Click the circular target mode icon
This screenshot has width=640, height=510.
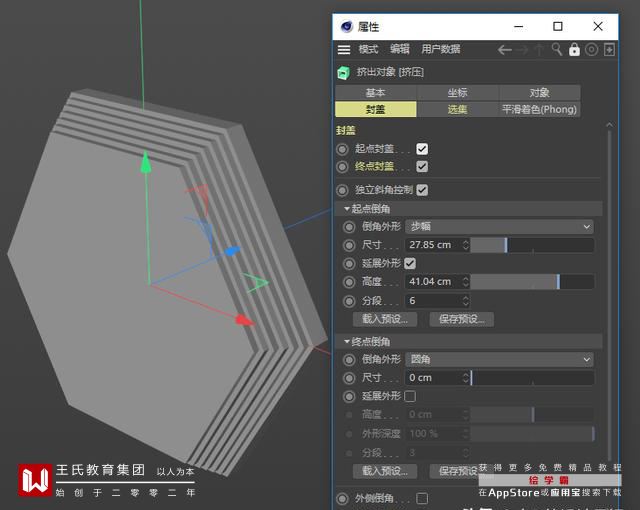click(x=591, y=49)
